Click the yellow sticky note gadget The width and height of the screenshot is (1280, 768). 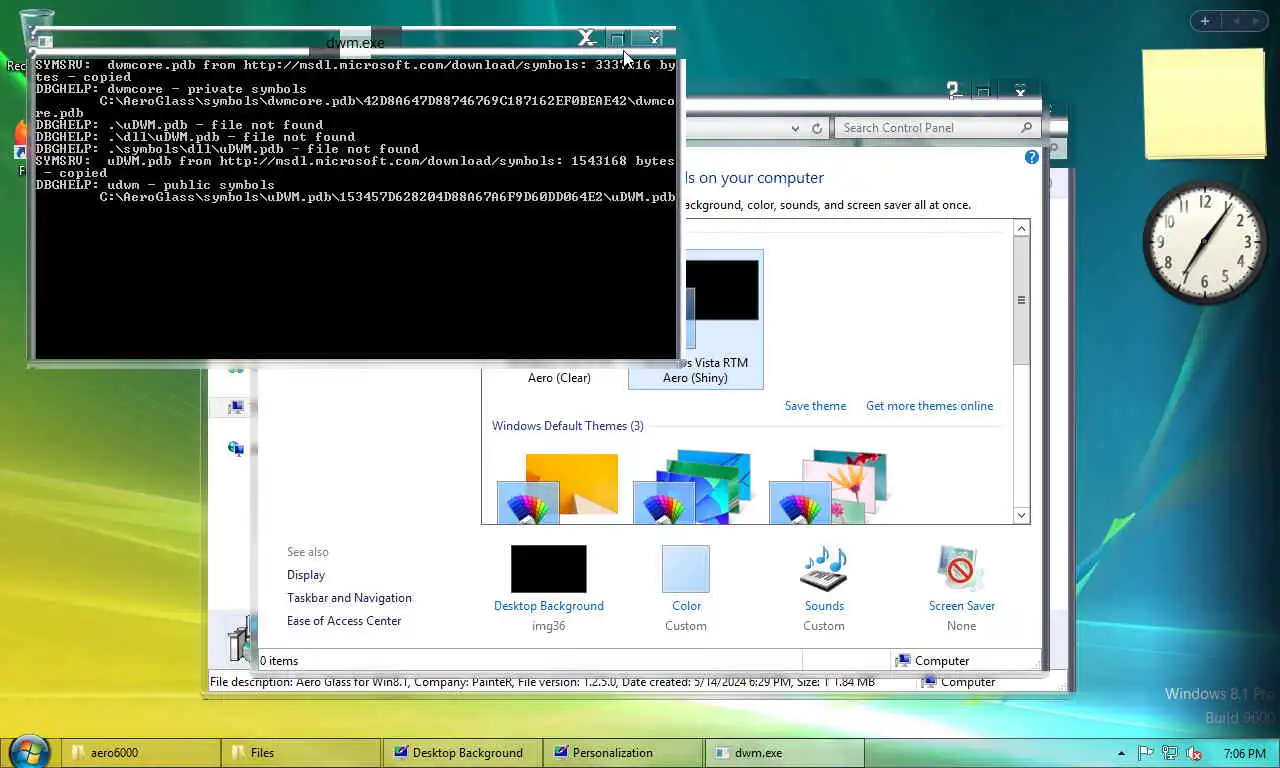point(1204,105)
